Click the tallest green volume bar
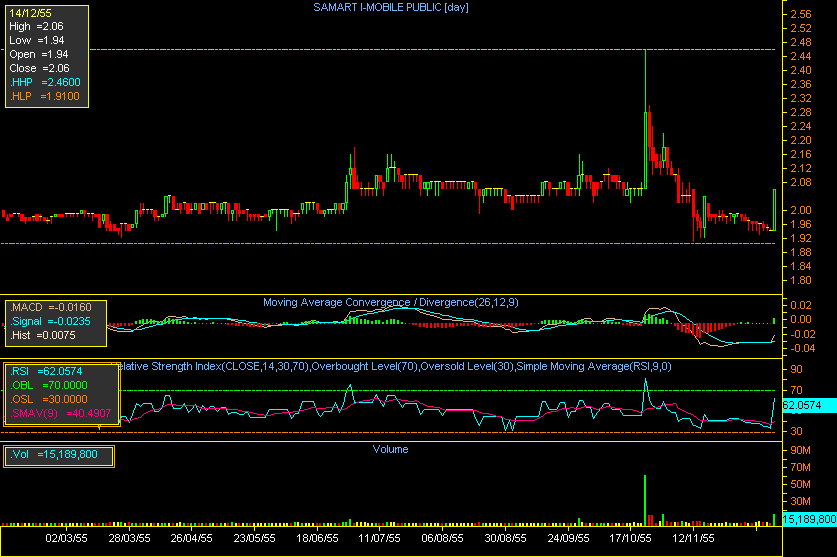The image size is (837, 557). pos(645,500)
